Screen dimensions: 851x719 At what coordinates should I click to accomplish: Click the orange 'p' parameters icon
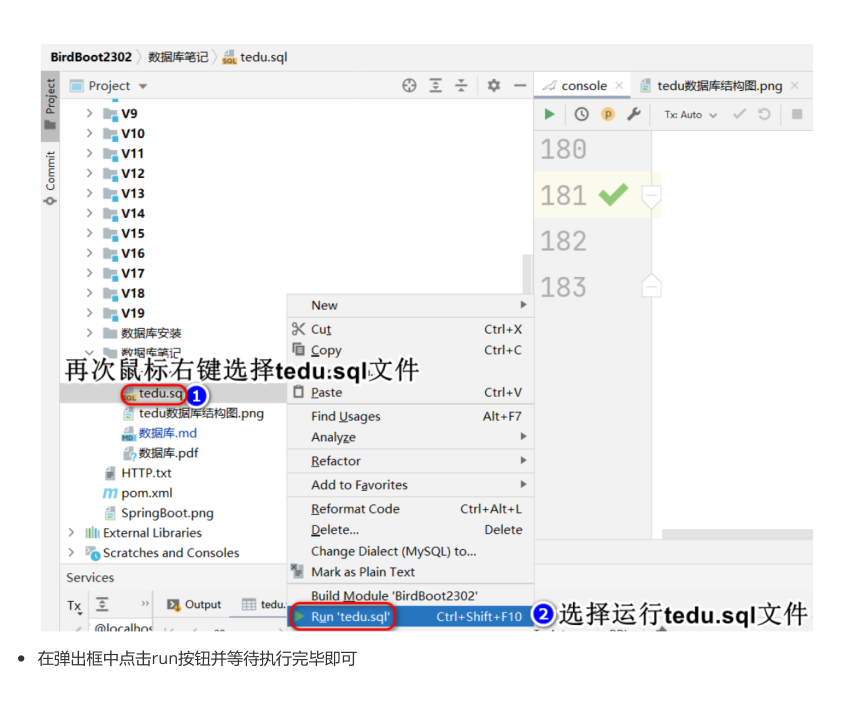click(606, 114)
